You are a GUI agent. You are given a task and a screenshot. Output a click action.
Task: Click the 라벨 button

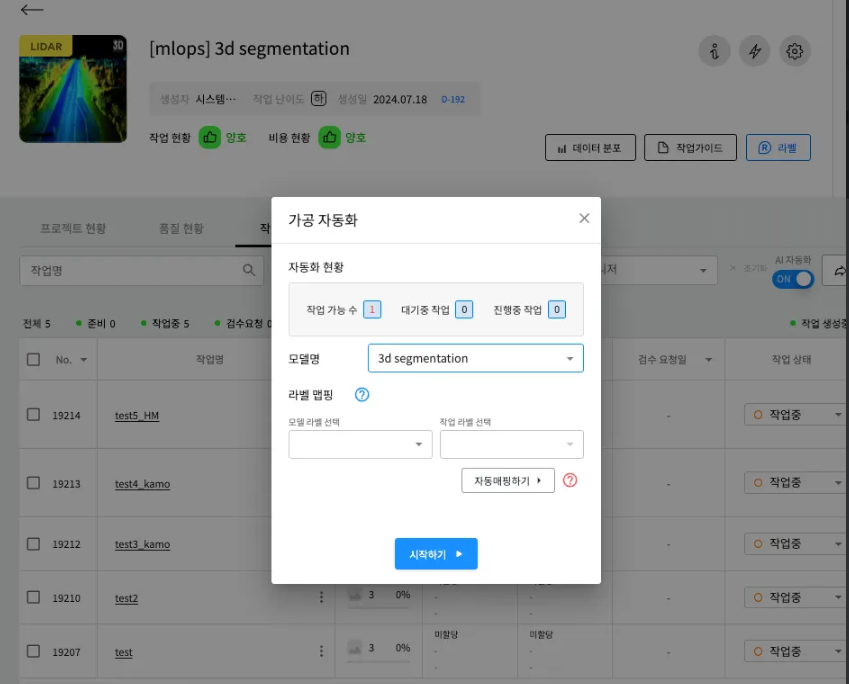(778, 148)
